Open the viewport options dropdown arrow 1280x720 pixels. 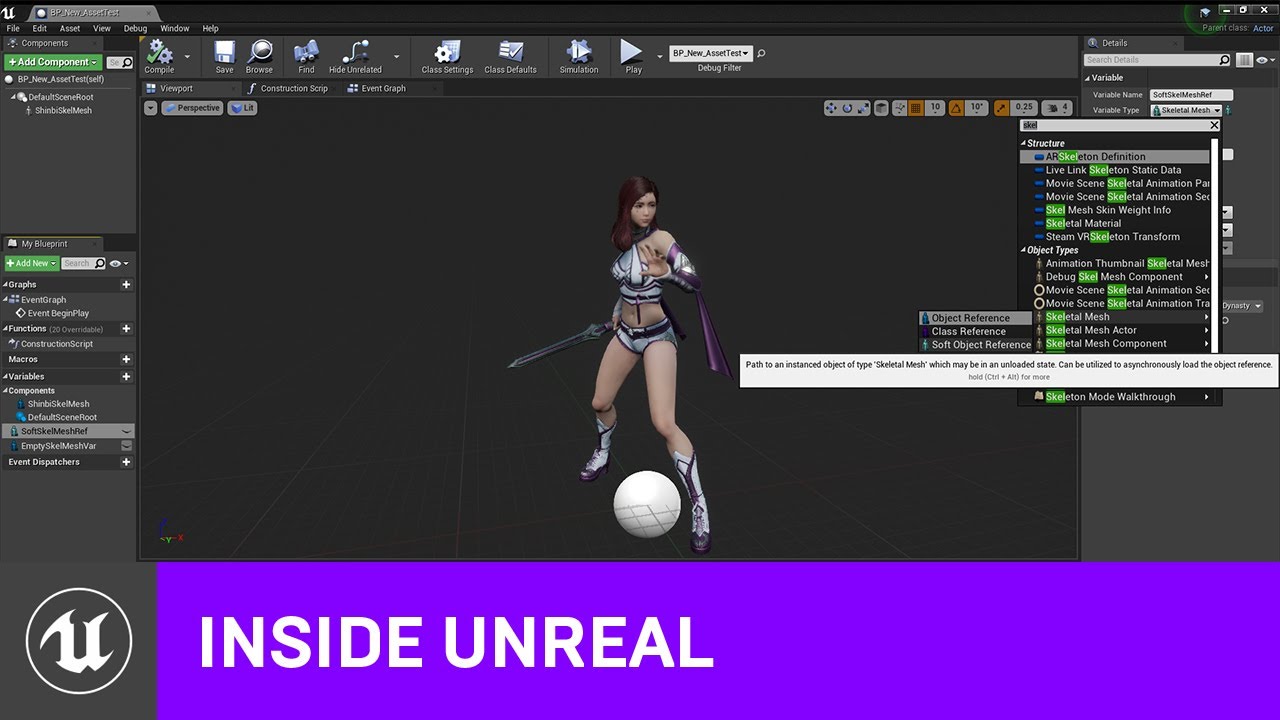pos(150,108)
